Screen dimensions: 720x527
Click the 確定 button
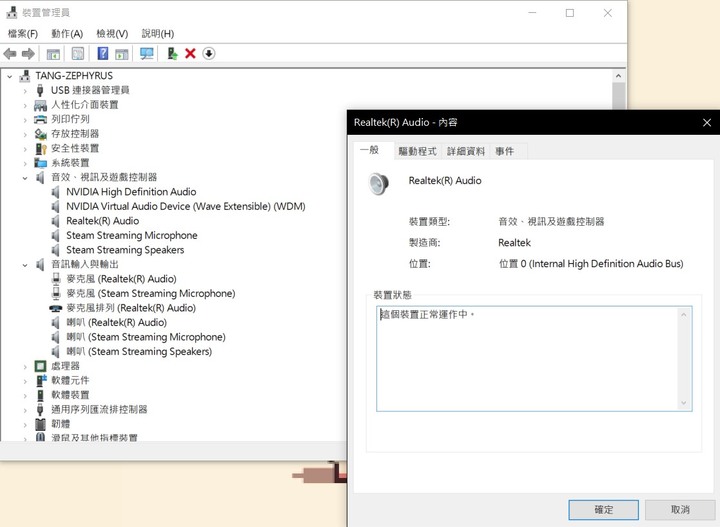point(603,510)
